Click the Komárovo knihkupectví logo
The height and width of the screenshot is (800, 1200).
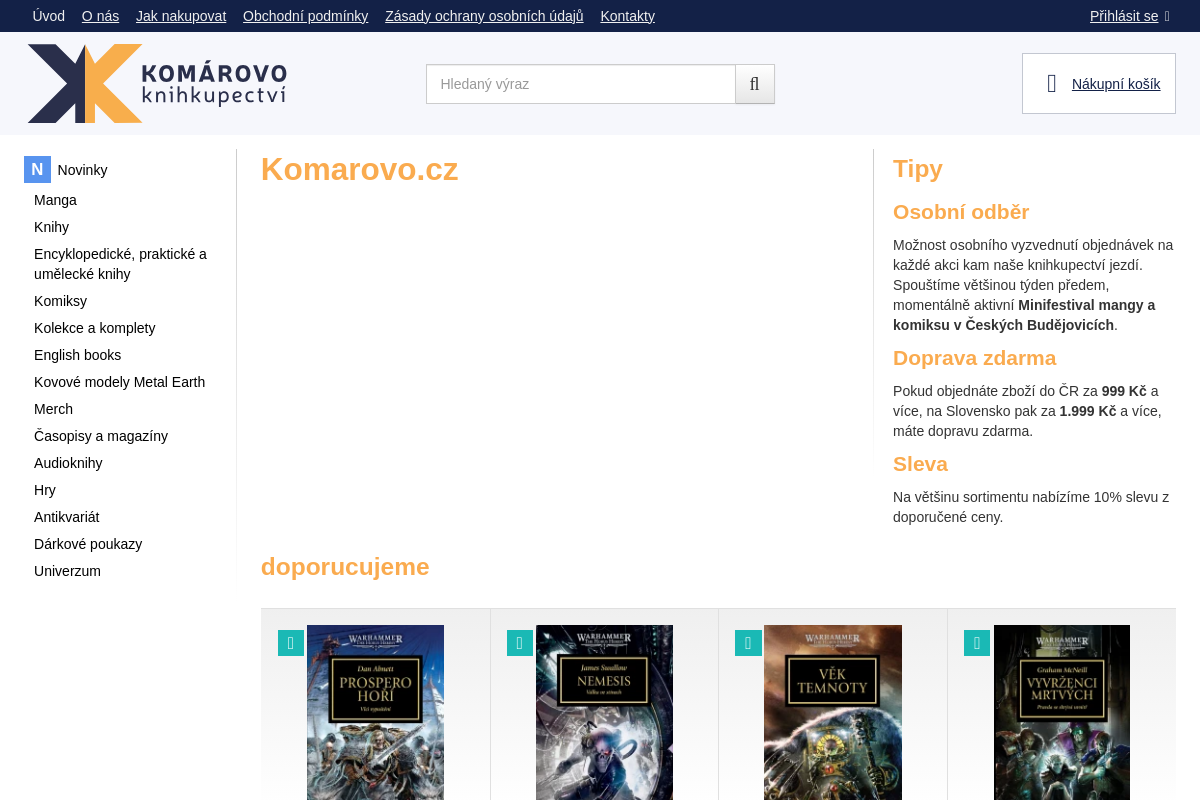157,83
